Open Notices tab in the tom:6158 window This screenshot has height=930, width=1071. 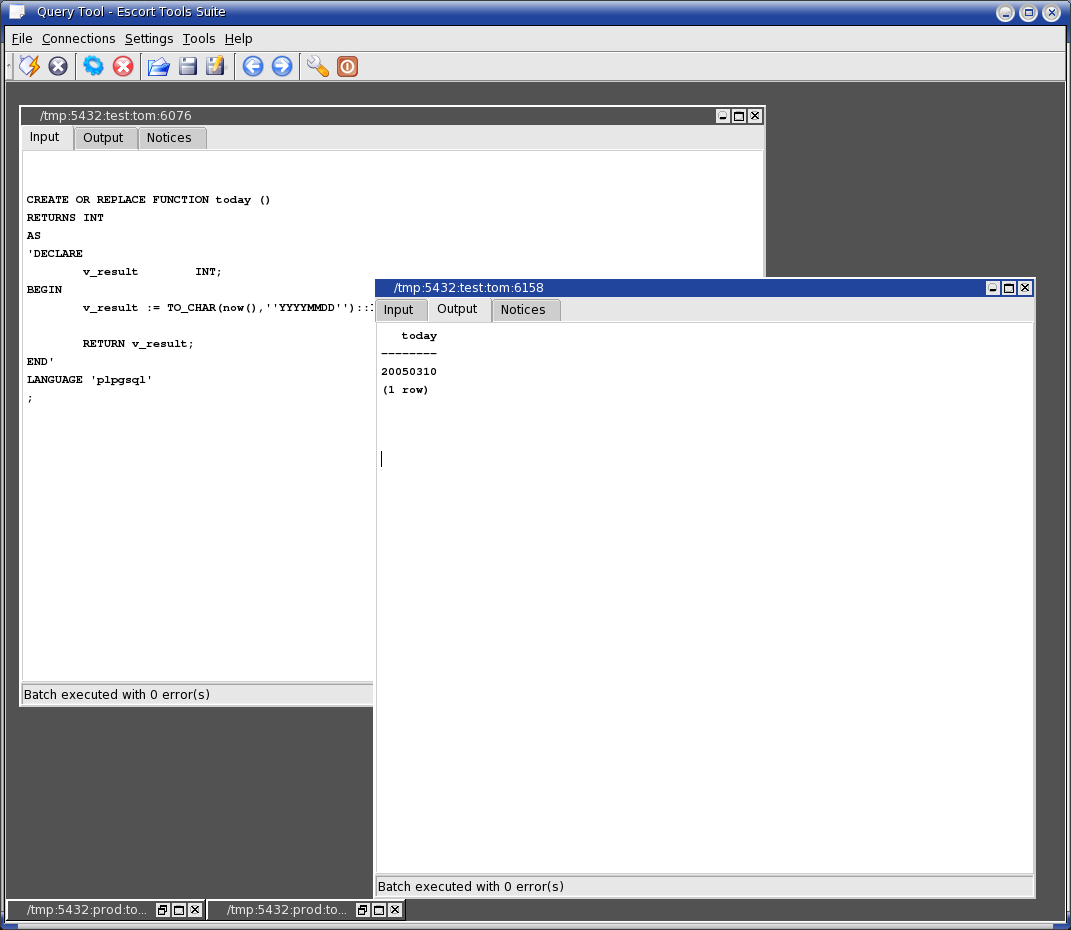pos(523,310)
